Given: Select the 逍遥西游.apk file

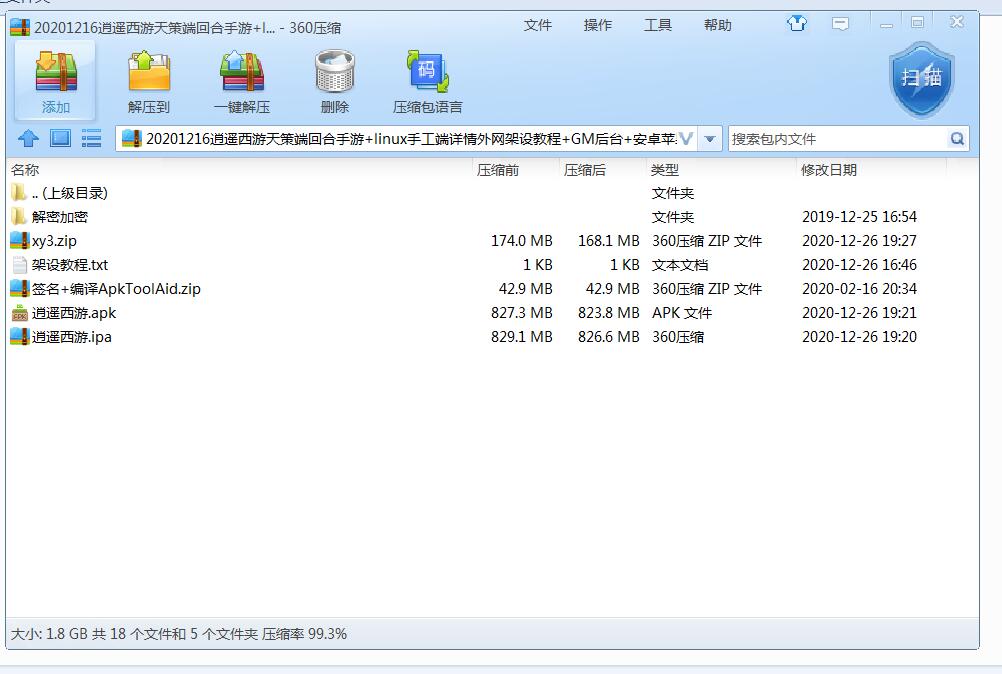Looking at the screenshot, I should coord(73,313).
